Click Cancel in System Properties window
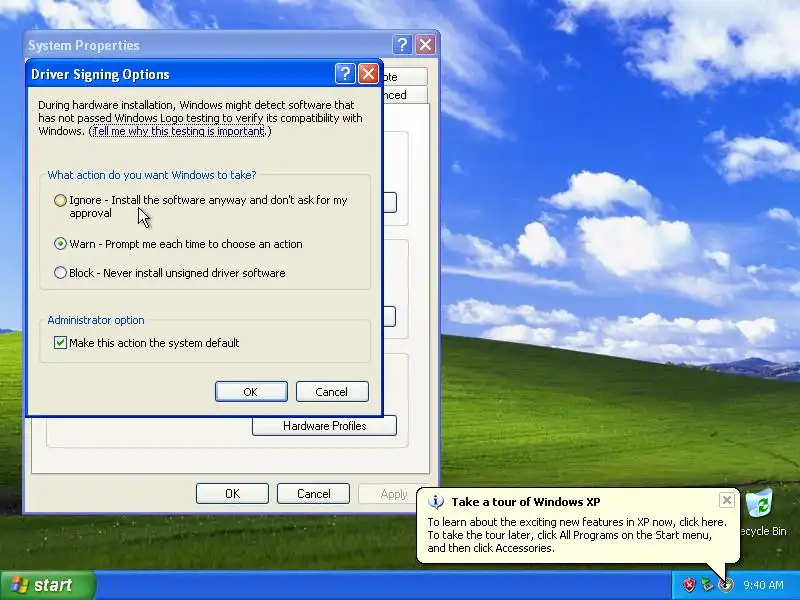The image size is (800, 600). (313, 493)
